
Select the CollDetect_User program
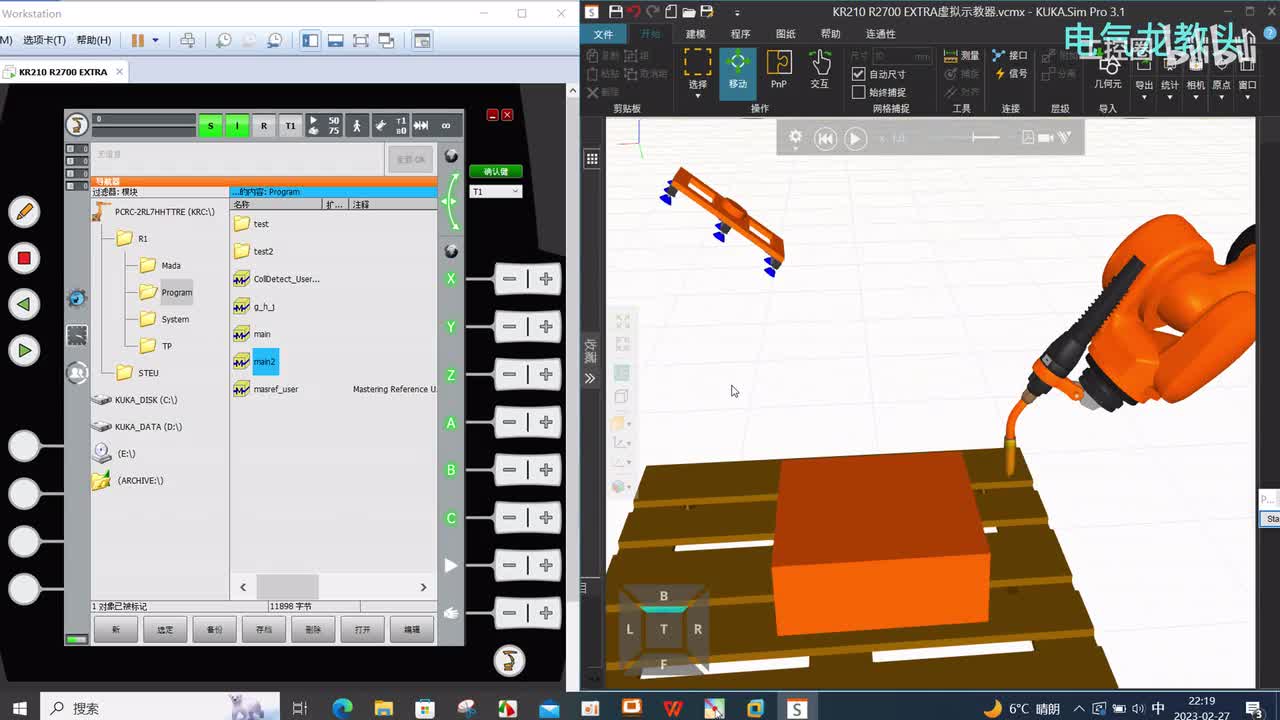pos(277,279)
